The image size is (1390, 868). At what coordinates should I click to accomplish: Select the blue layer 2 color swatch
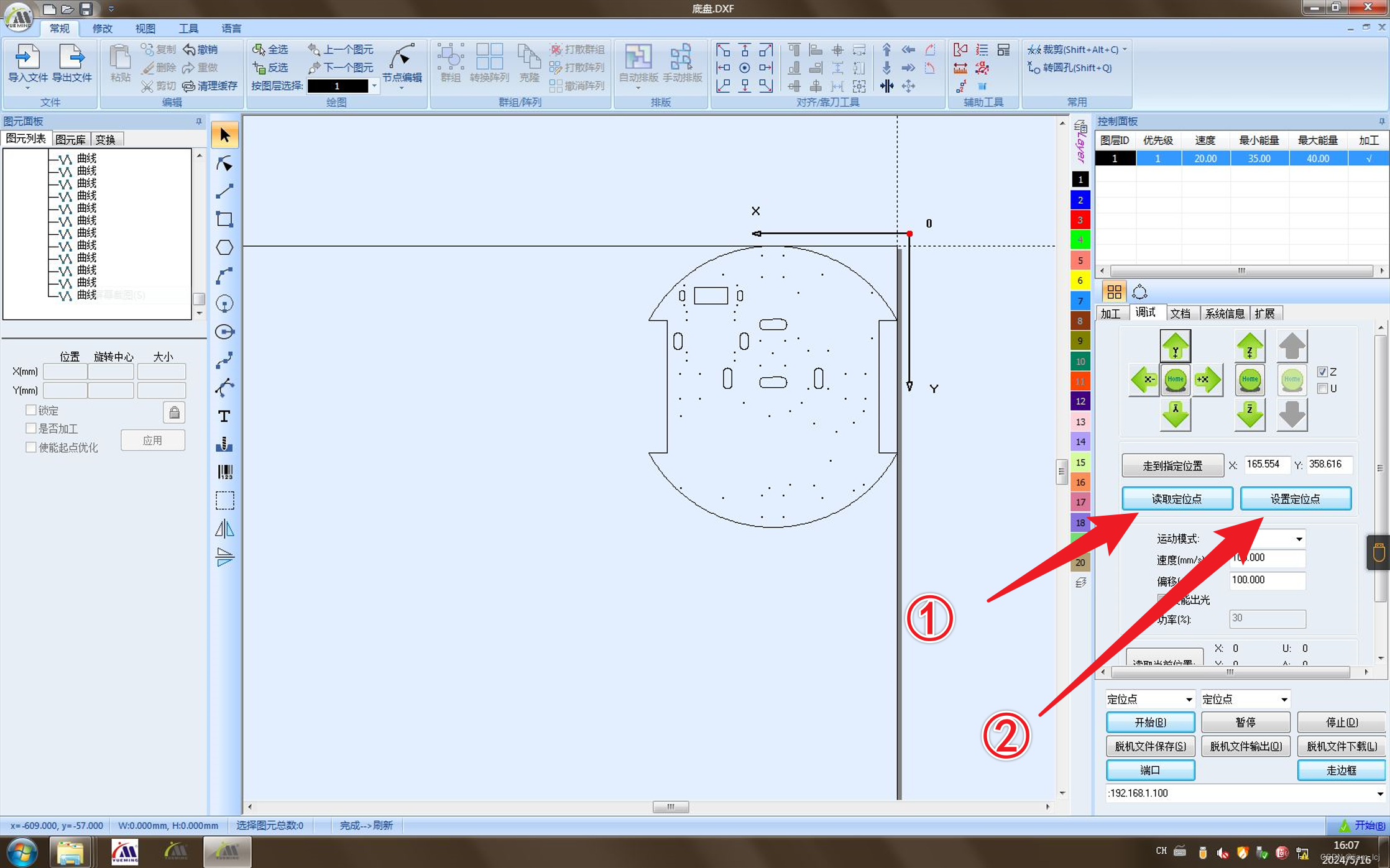tap(1080, 200)
